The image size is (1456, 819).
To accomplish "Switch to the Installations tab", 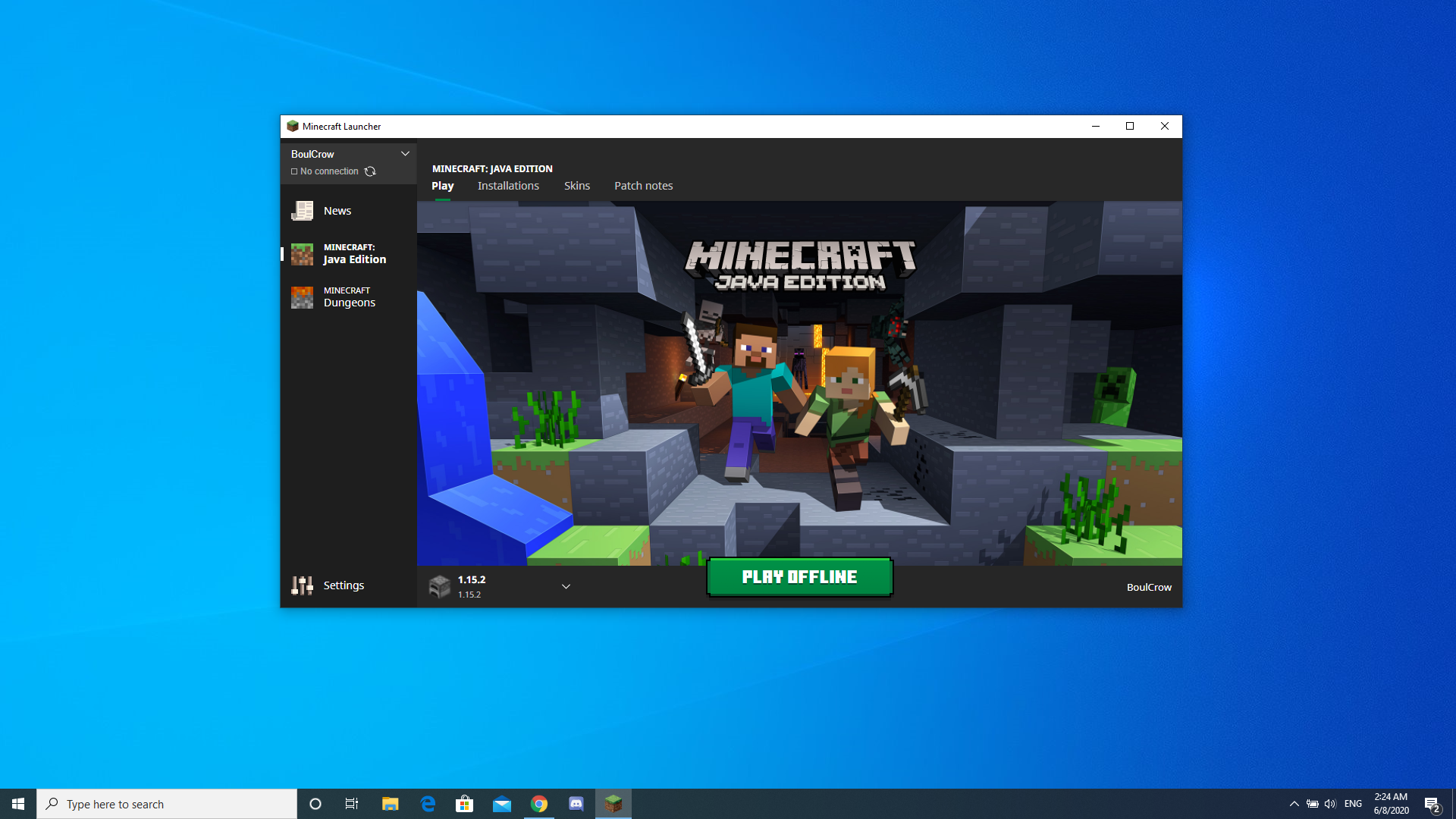I will tap(508, 186).
